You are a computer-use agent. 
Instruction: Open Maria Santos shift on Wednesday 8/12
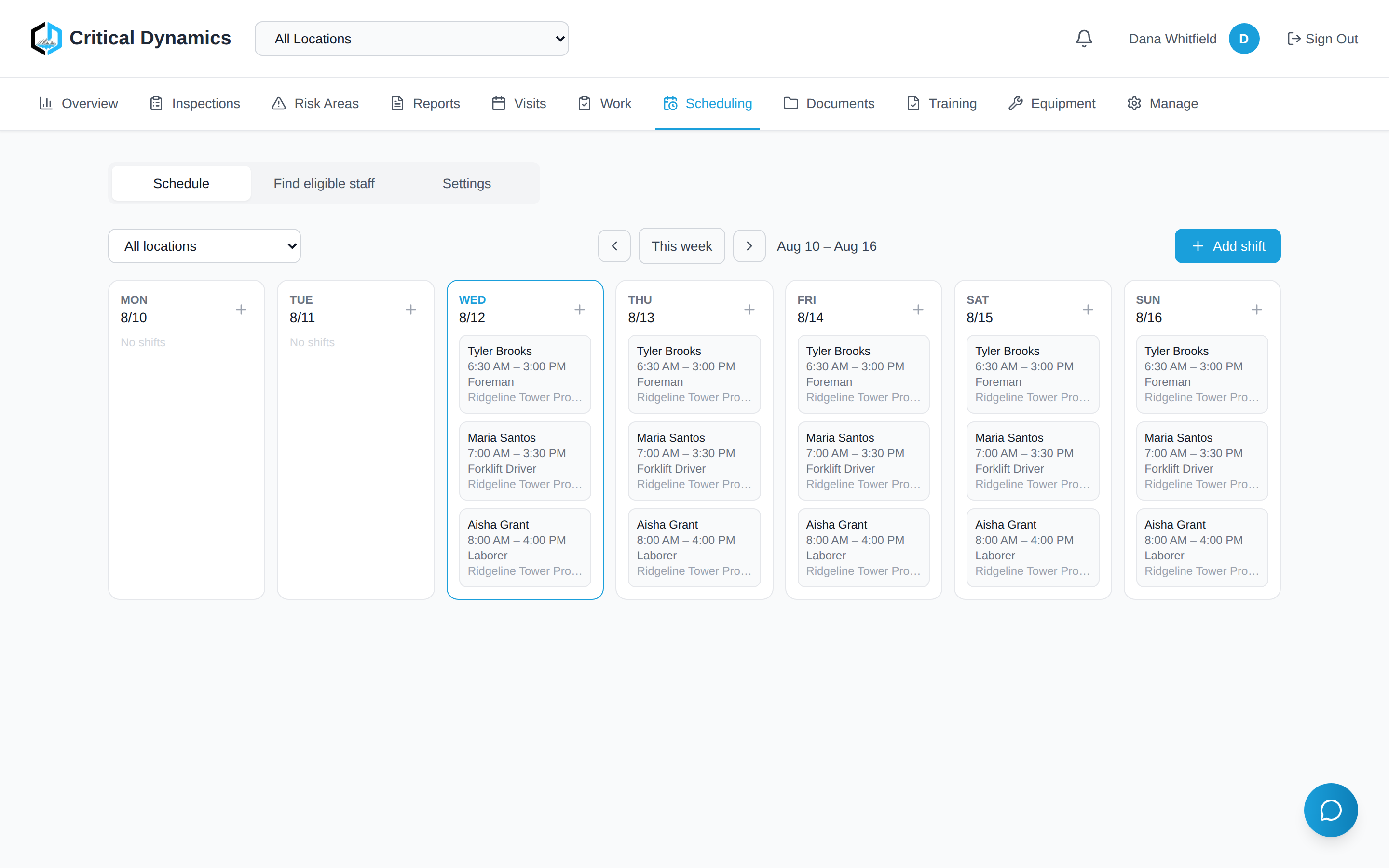click(525, 461)
